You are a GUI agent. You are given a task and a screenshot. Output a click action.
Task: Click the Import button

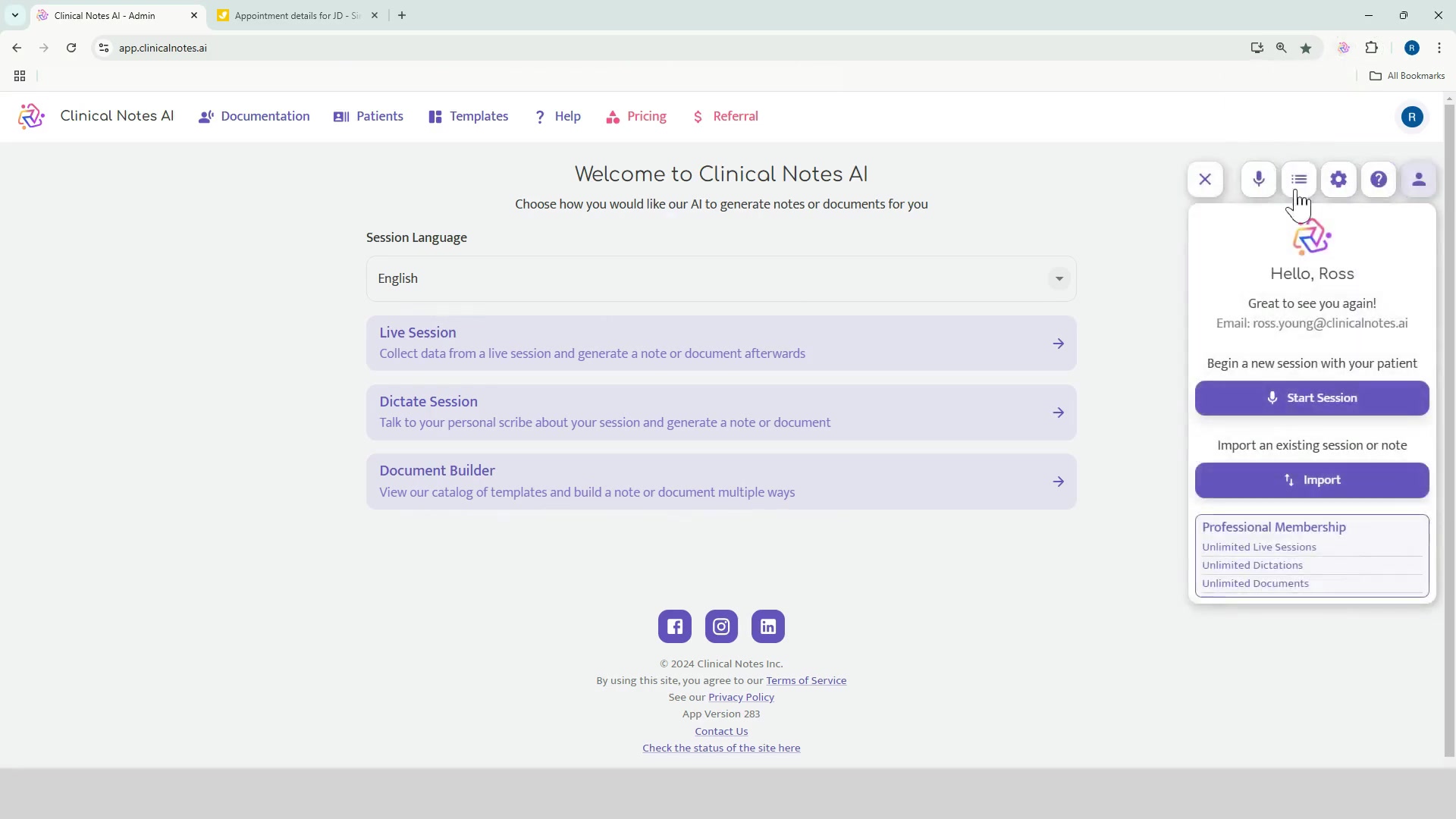1312,480
